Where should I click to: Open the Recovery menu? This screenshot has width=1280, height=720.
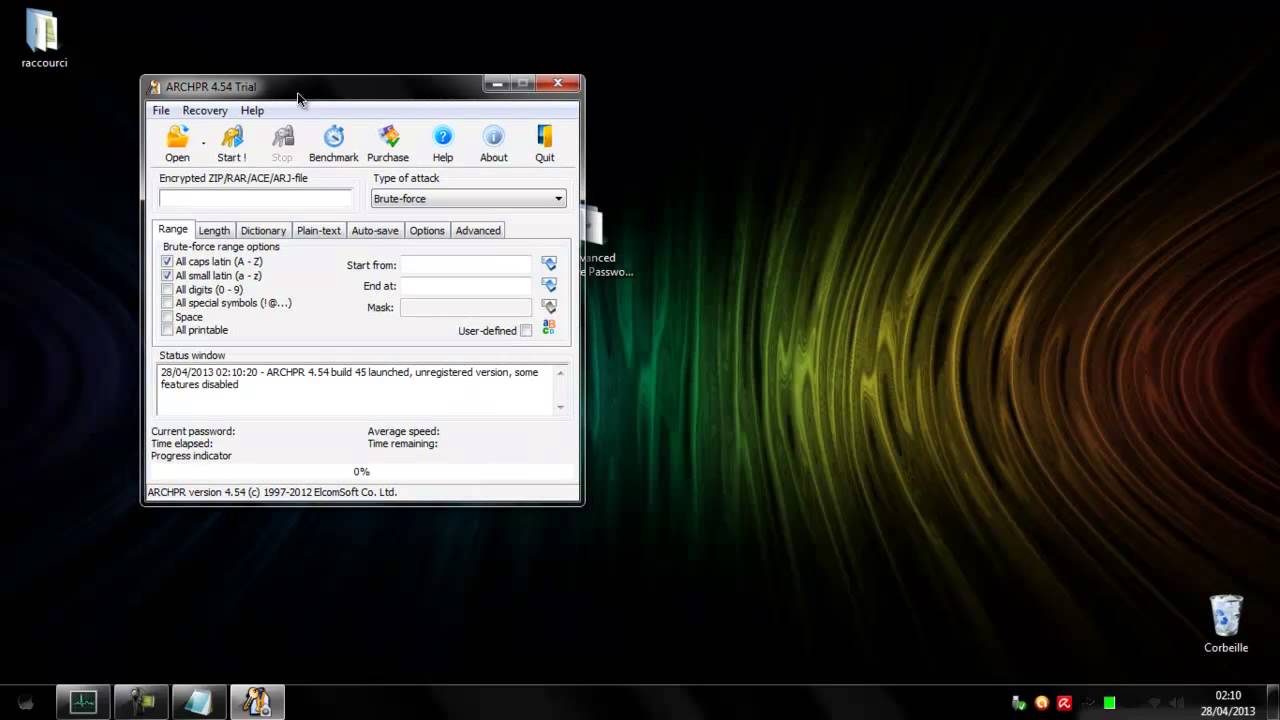205,111
